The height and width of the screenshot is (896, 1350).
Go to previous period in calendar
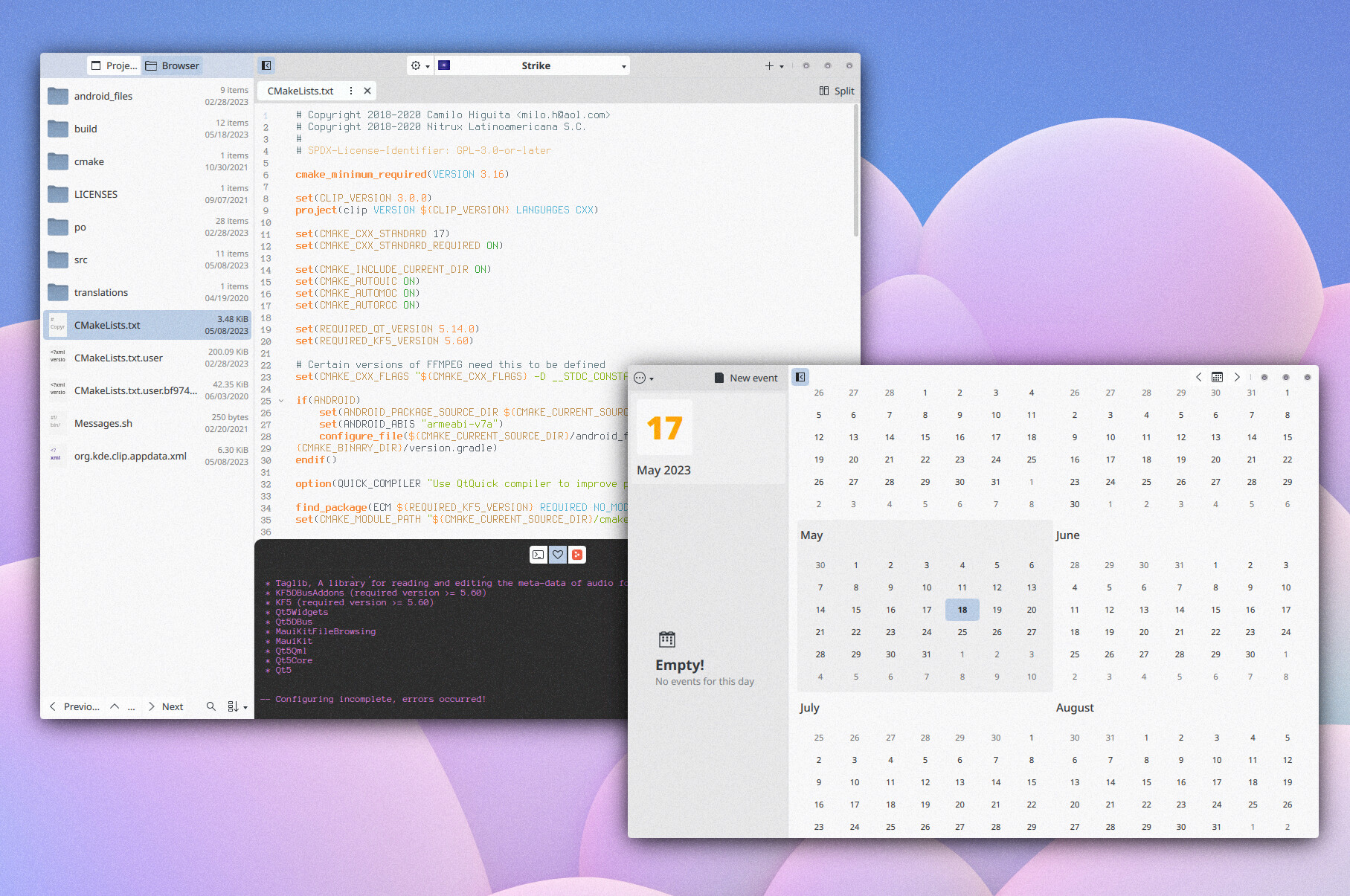pyautogui.click(x=1198, y=377)
